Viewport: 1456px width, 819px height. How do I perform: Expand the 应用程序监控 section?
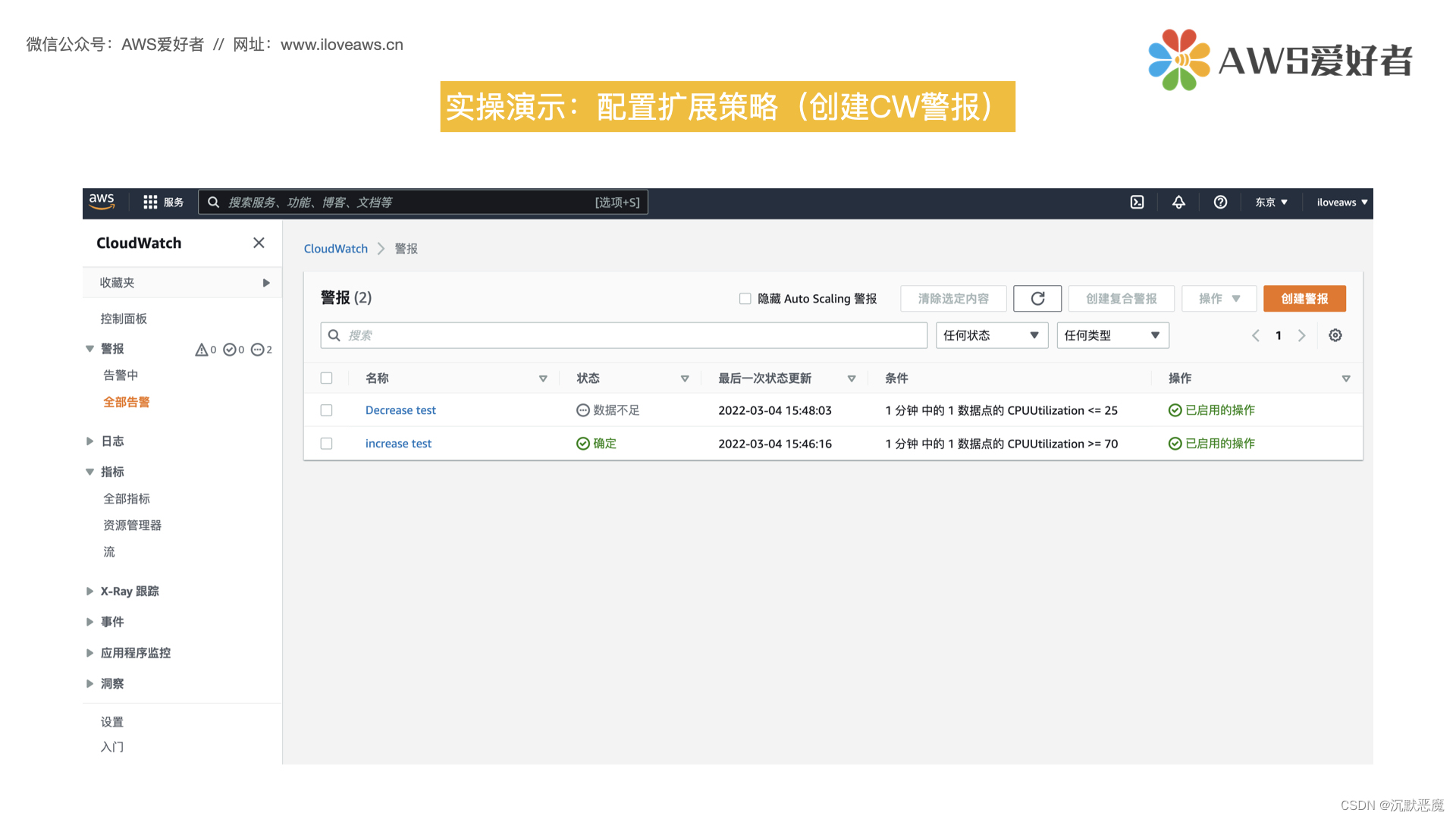tap(90, 653)
